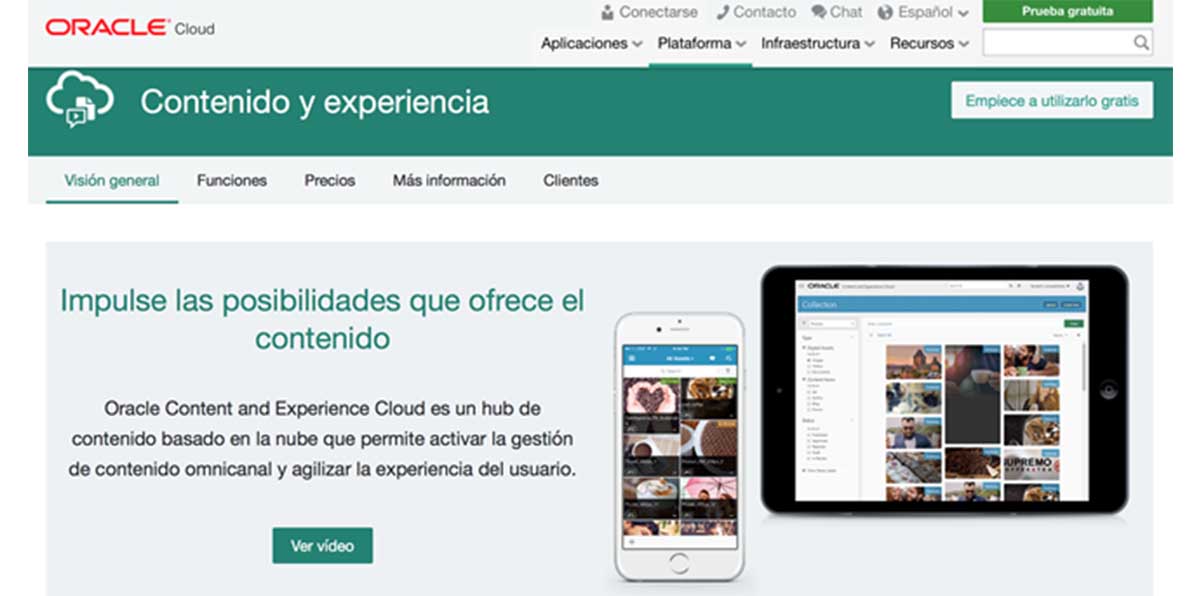The height and width of the screenshot is (596, 1200).
Task: Click the globe language icon
Action: (885, 13)
